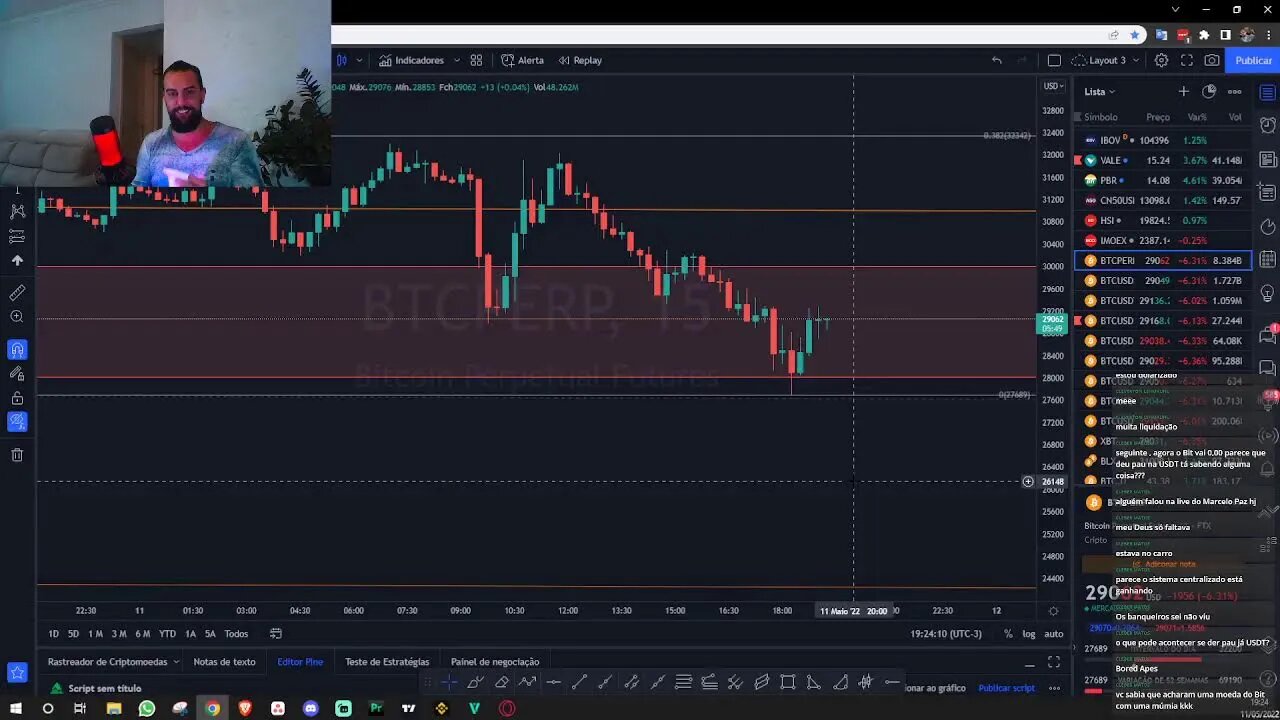Select 5D time range
Image resolution: width=1280 pixels, height=720 pixels.
coord(73,634)
